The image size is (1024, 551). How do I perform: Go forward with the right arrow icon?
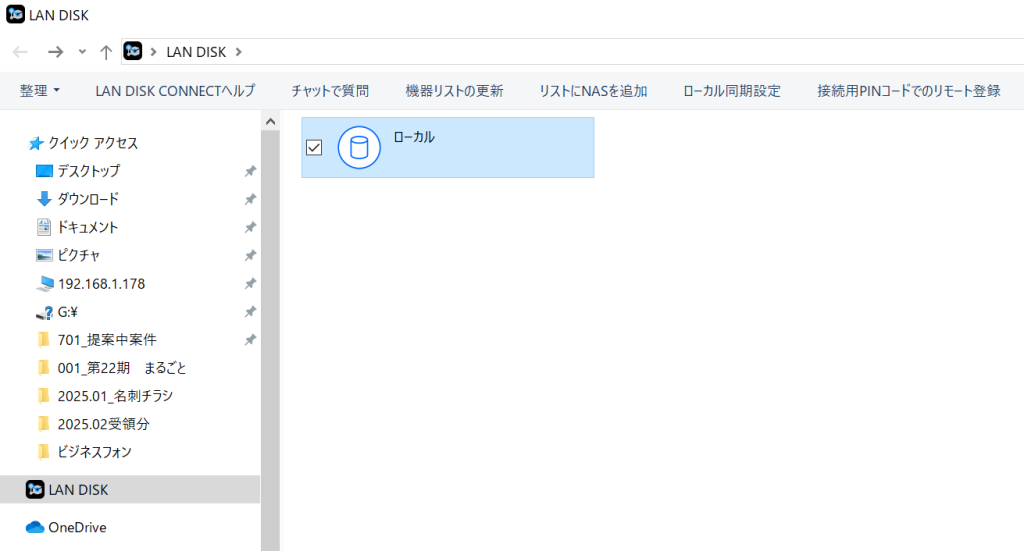[x=55, y=52]
